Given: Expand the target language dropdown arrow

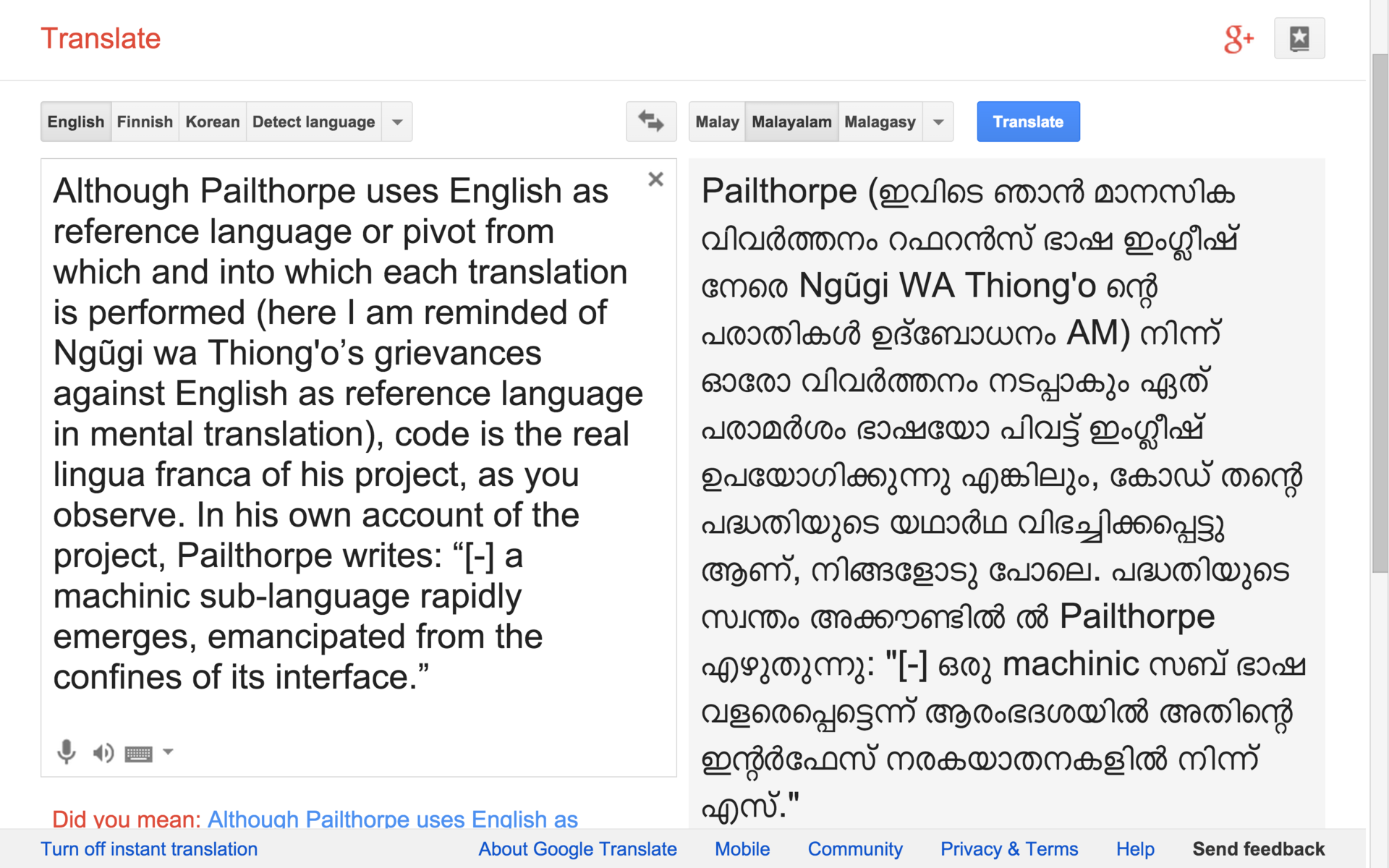Looking at the screenshot, I should (938, 122).
